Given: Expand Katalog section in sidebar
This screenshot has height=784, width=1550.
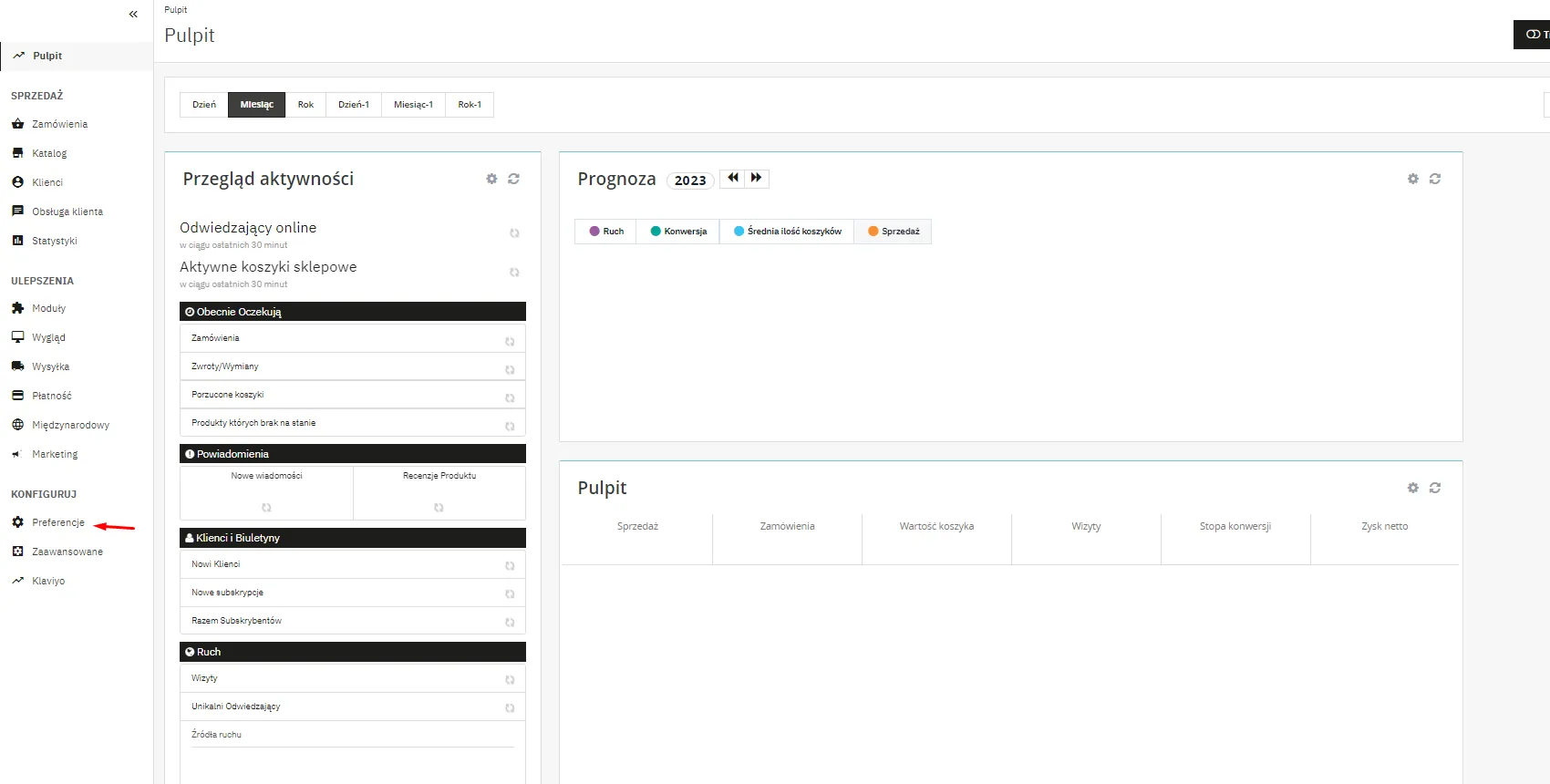Looking at the screenshot, I should (x=49, y=153).
